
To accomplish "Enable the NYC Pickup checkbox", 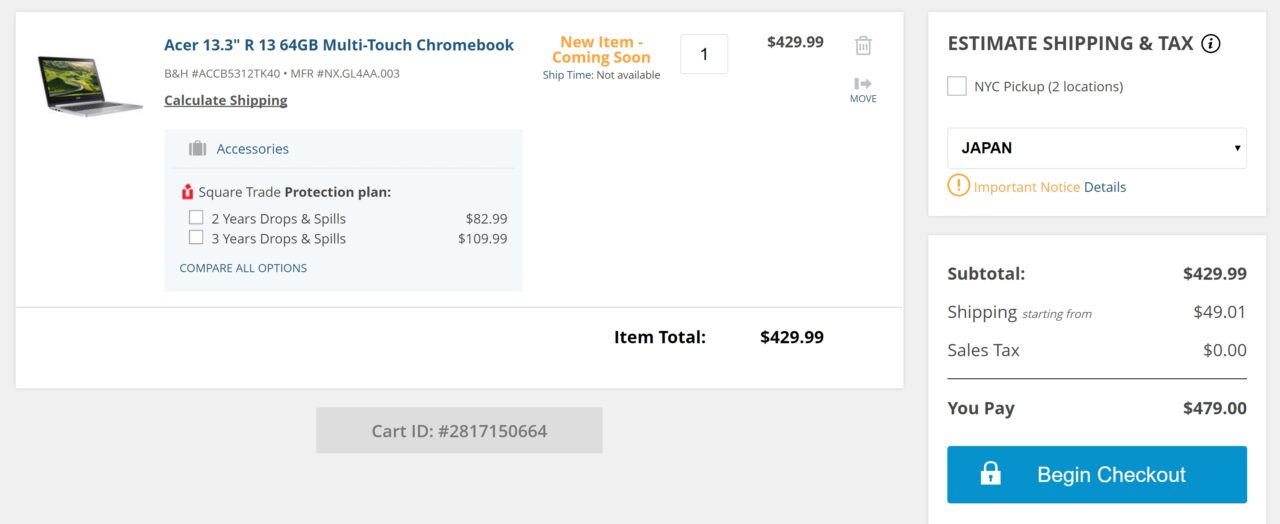I will pos(957,86).
